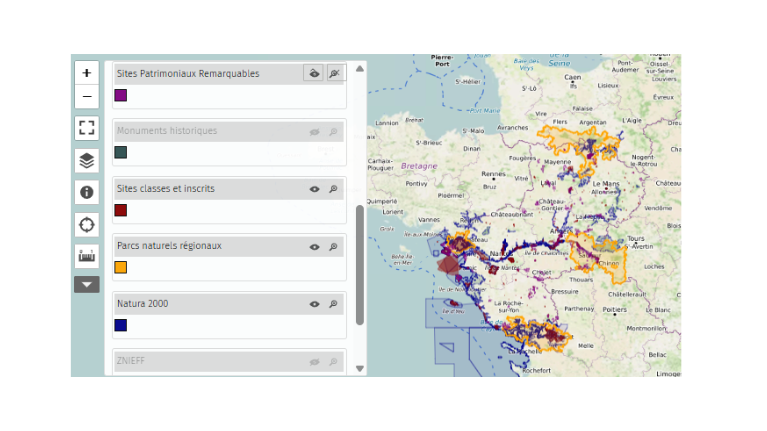Select the Sites Patrimoniaux Remarquables layer title
Image resolution: width=767 pixels, height=431 pixels.
click(x=188, y=74)
